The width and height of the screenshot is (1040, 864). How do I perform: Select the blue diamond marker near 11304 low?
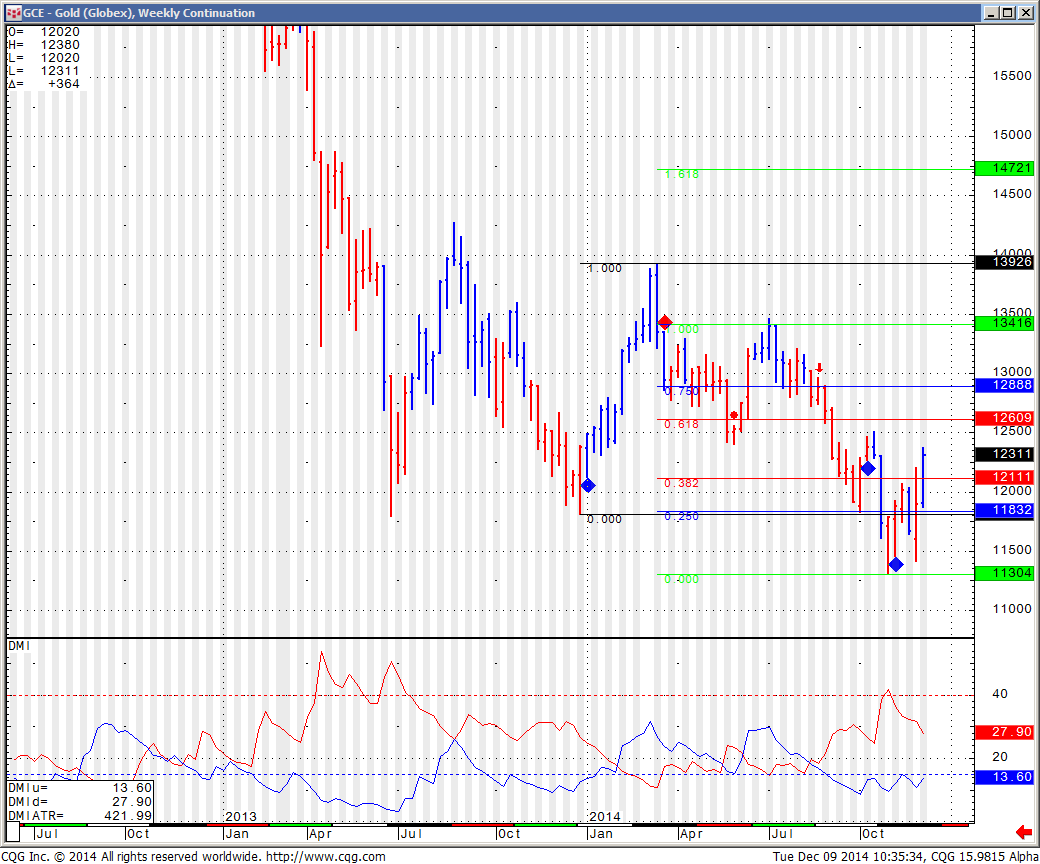[895, 564]
